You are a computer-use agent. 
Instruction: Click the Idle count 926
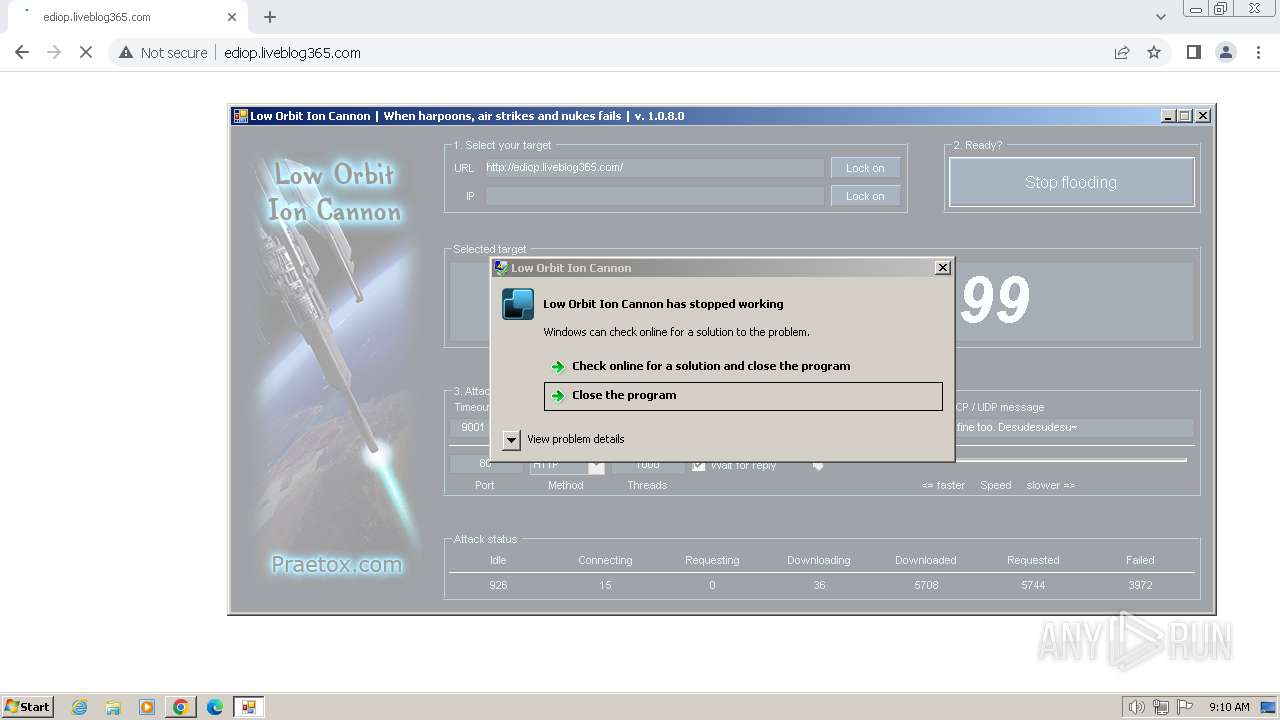pyautogui.click(x=498, y=585)
